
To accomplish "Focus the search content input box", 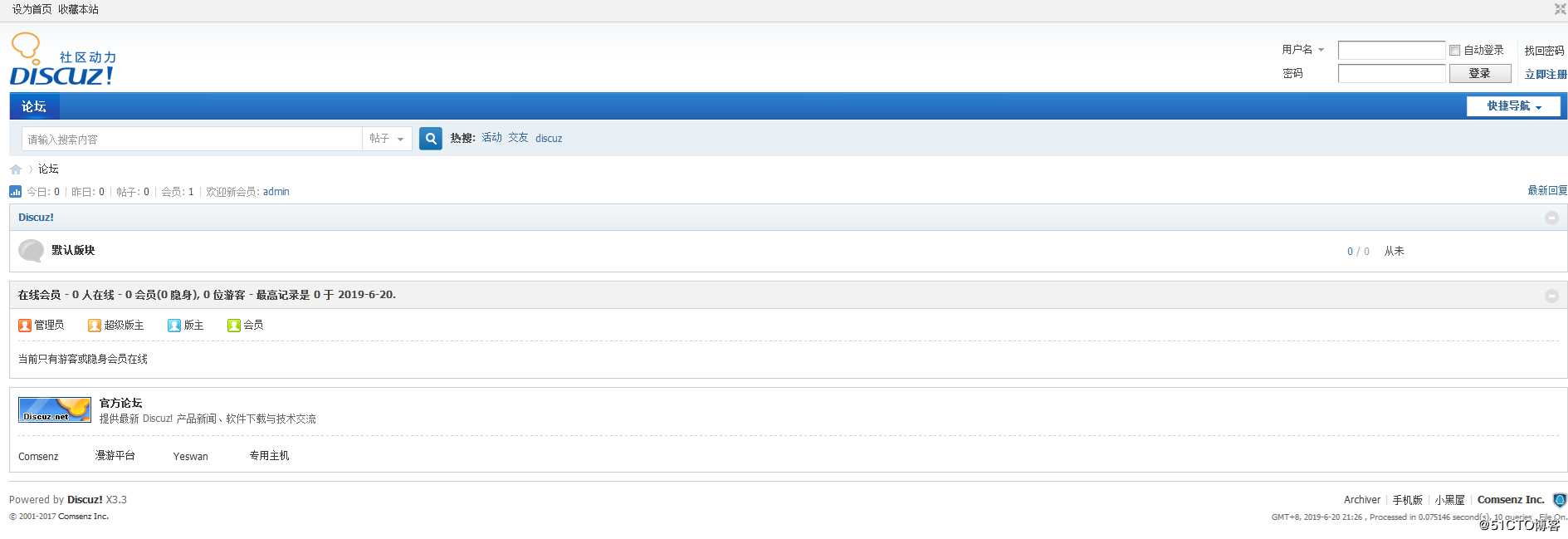I will pos(192,139).
